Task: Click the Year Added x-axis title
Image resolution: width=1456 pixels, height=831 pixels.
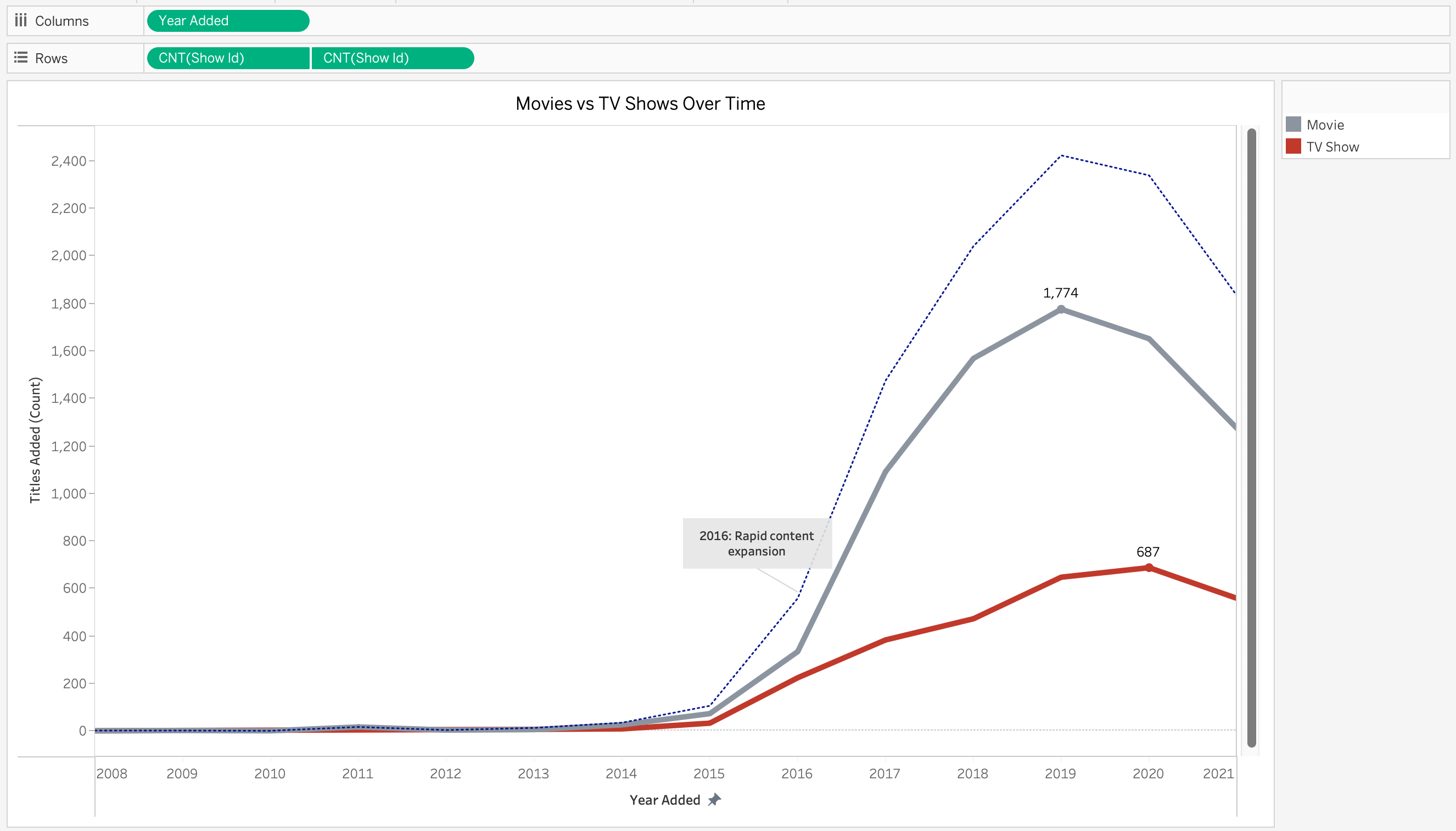Action: [x=665, y=800]
